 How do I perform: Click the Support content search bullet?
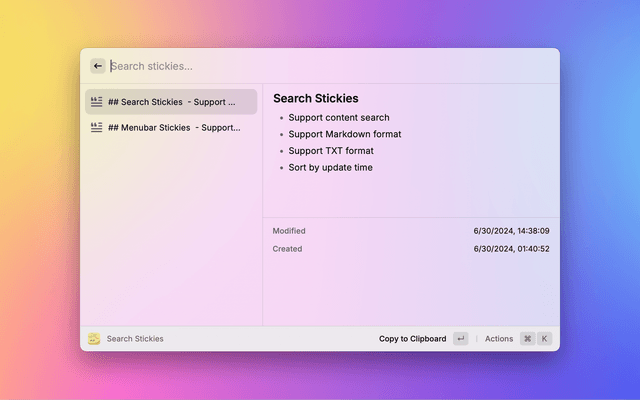click(x=339, y=118)
